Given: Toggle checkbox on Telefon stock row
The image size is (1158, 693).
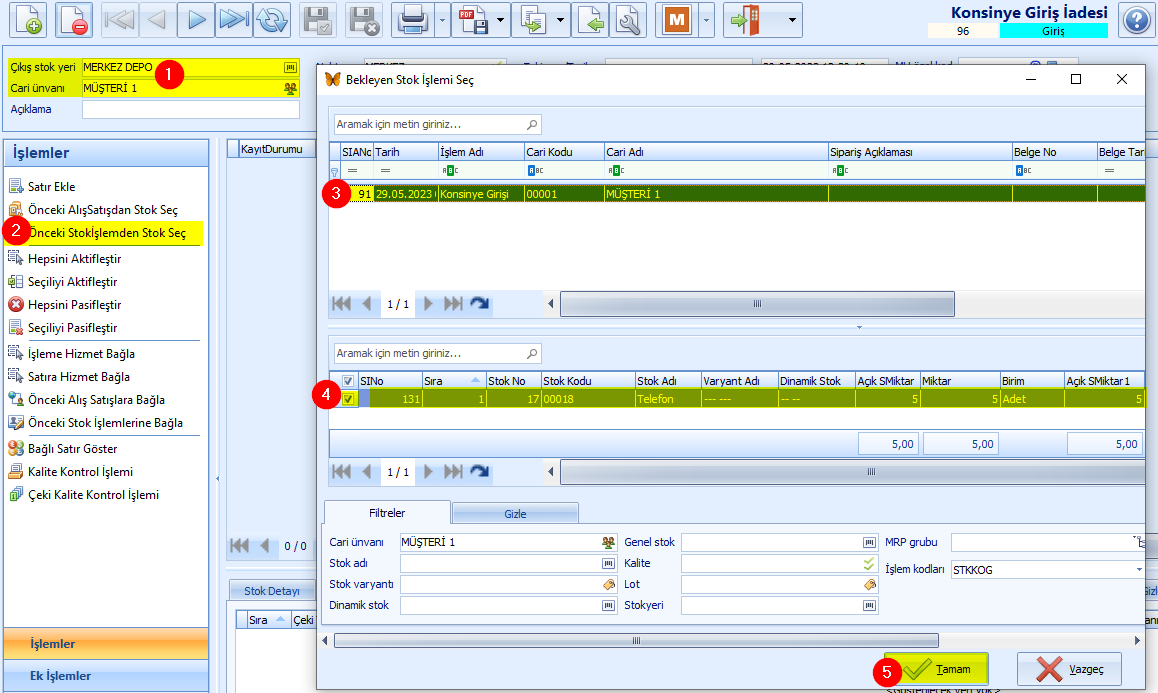Looking at the screenshot, I should coord(348,399).
